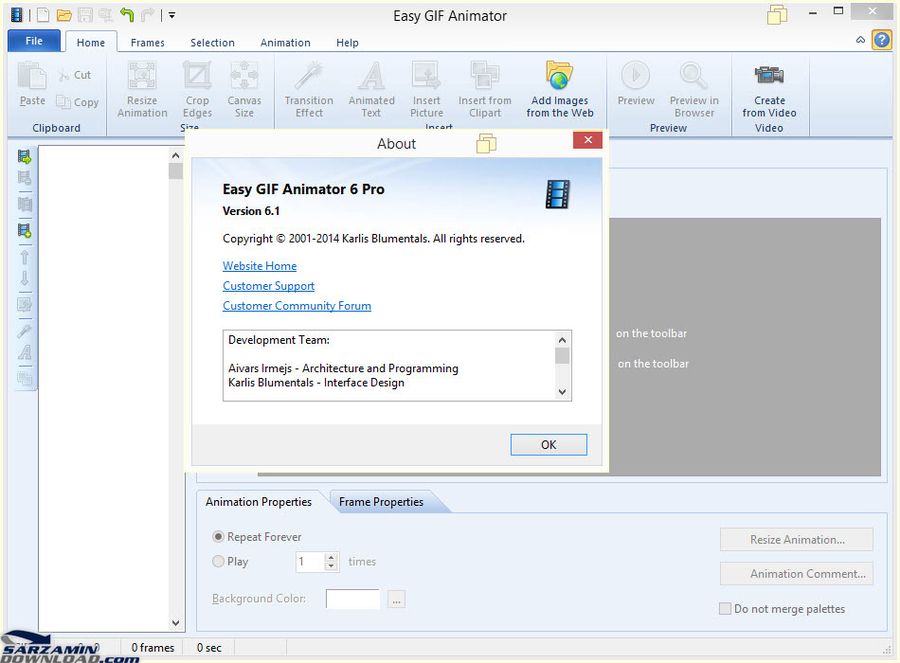Click the add blank frame icon in left toolbar
900x663 pixels.
(x=24, y=230)
